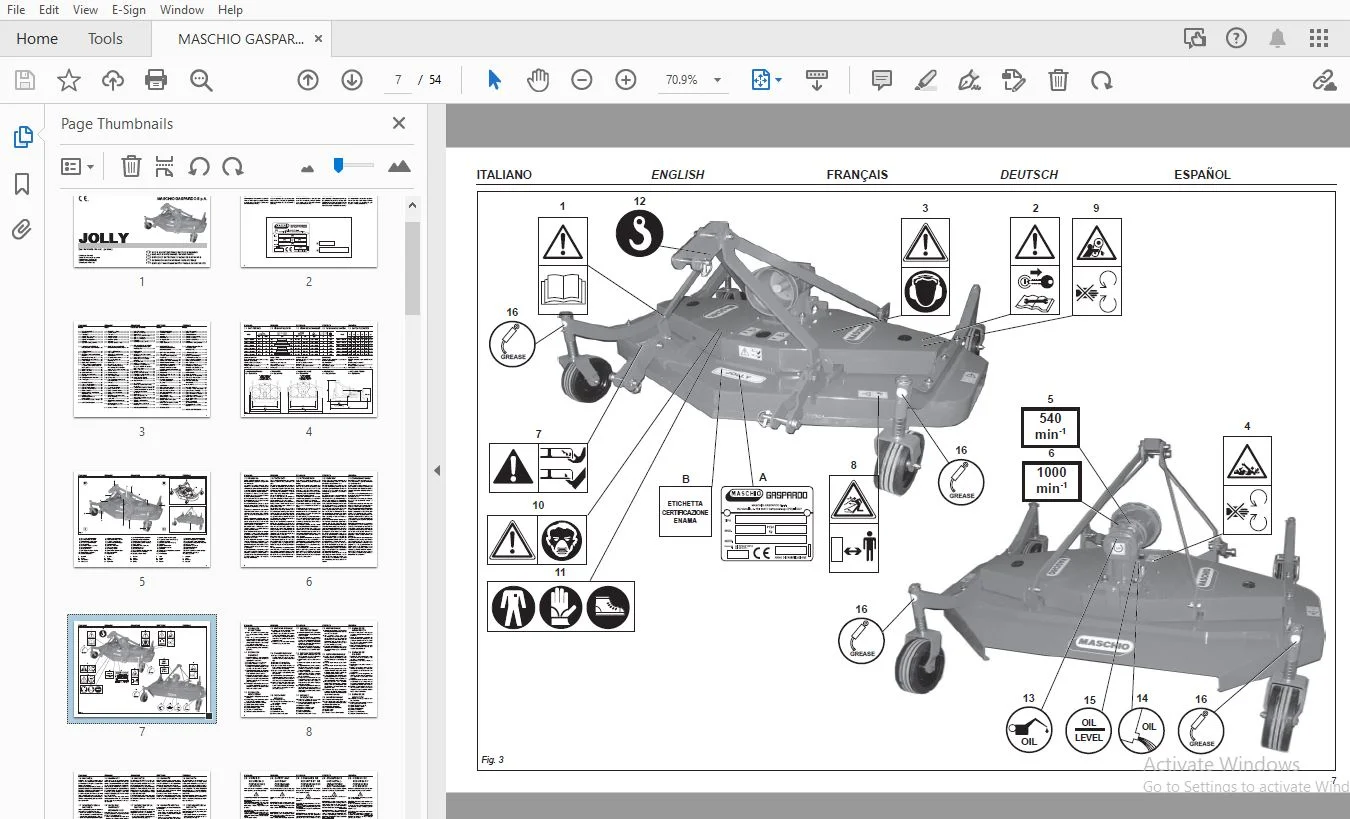Select the page 1 thumbnail
1350x819 pixels.
(x=142, y=231)
